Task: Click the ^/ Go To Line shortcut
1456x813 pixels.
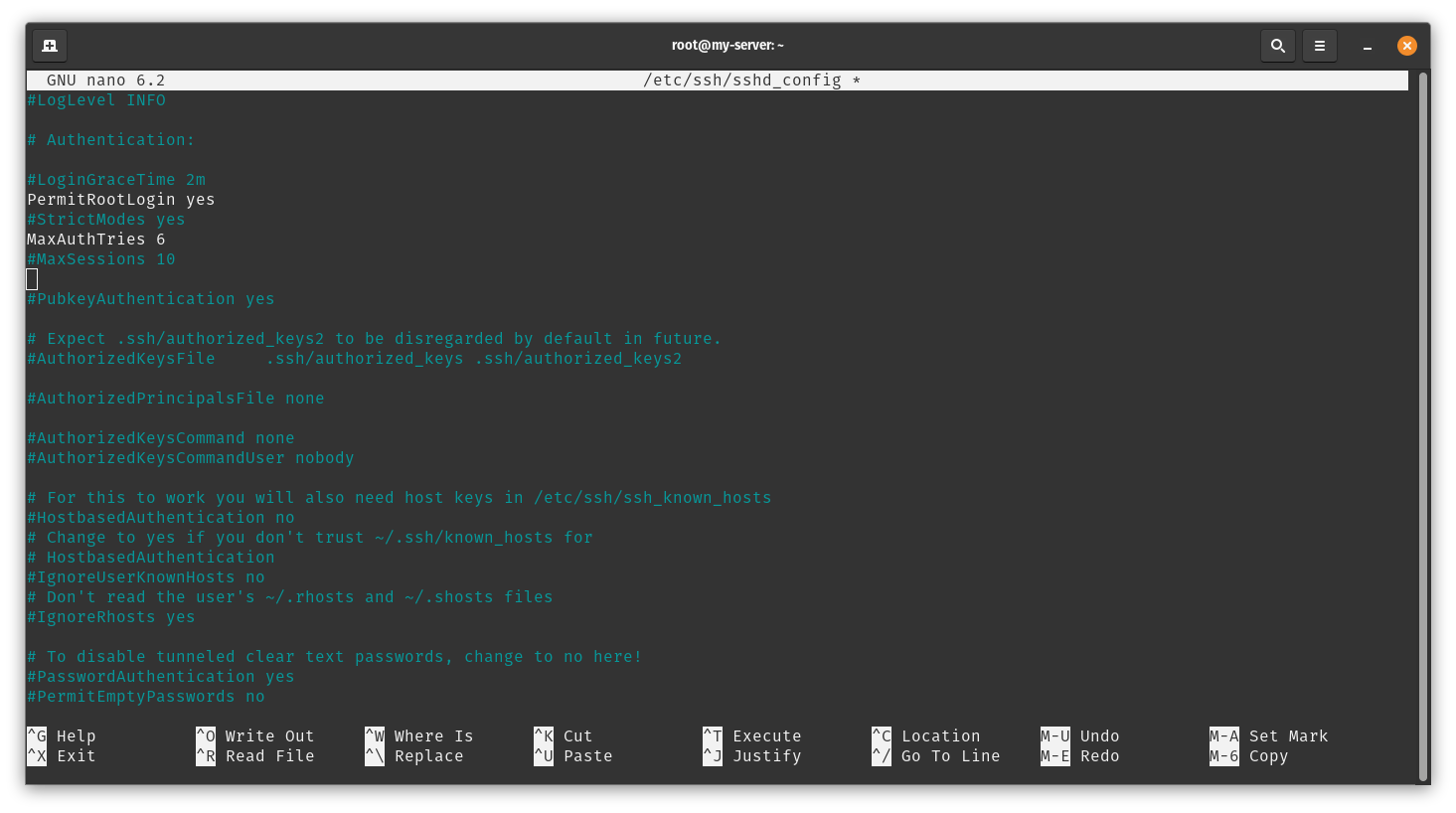Action: [936, 756]
